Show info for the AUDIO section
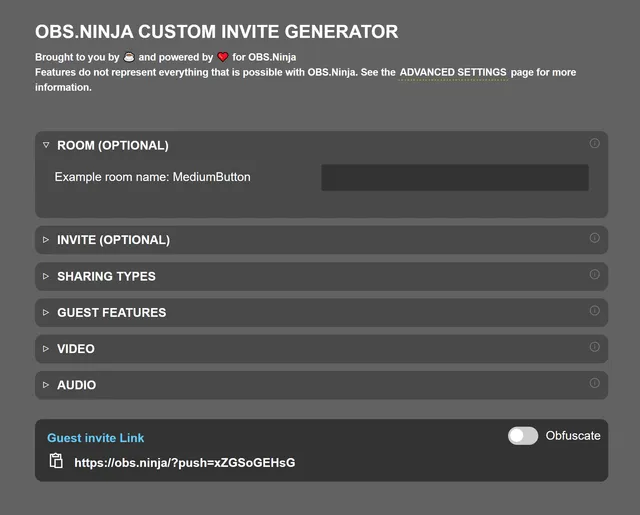 pos(595,383)
